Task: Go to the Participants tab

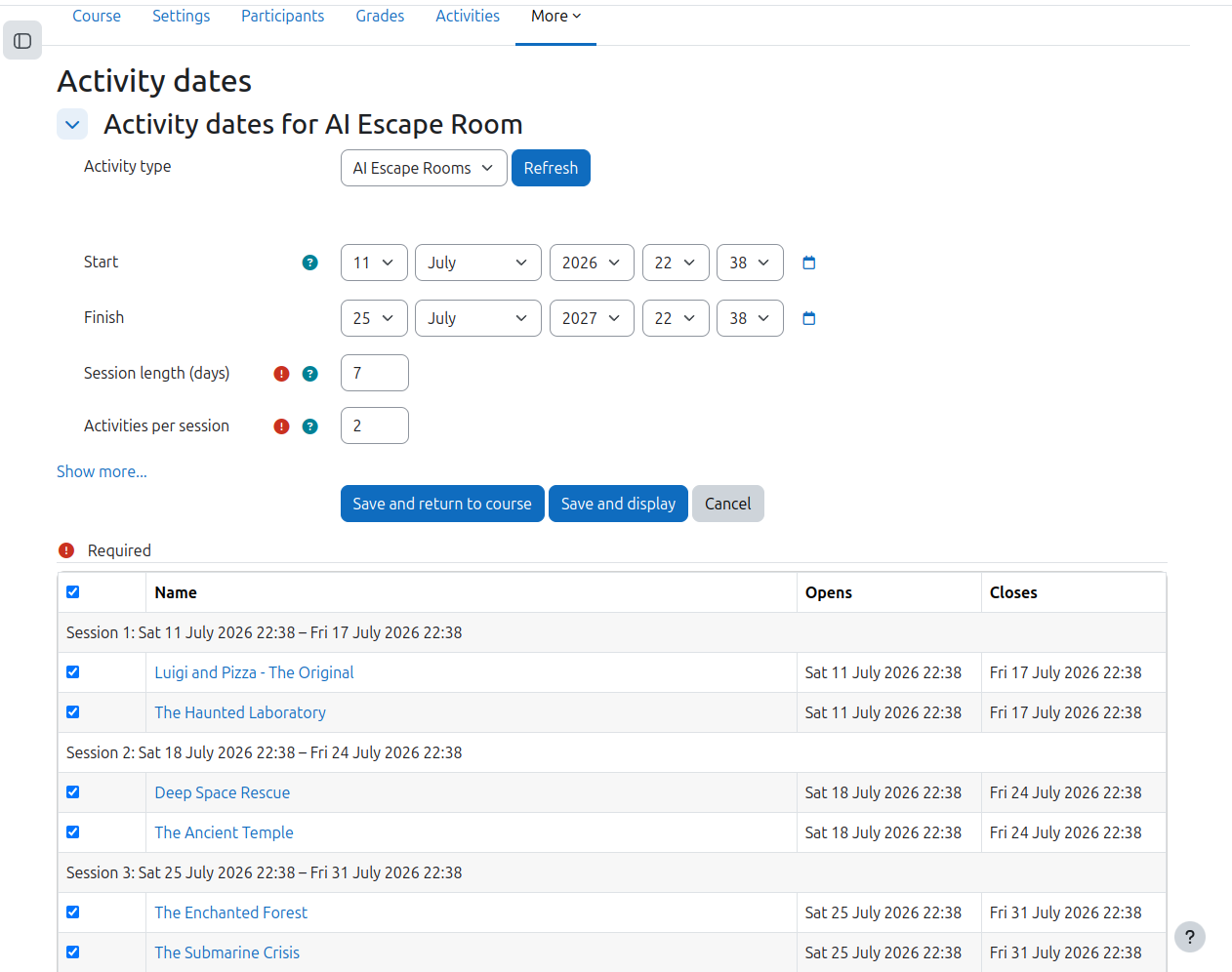Action: [x=282, y=17]
